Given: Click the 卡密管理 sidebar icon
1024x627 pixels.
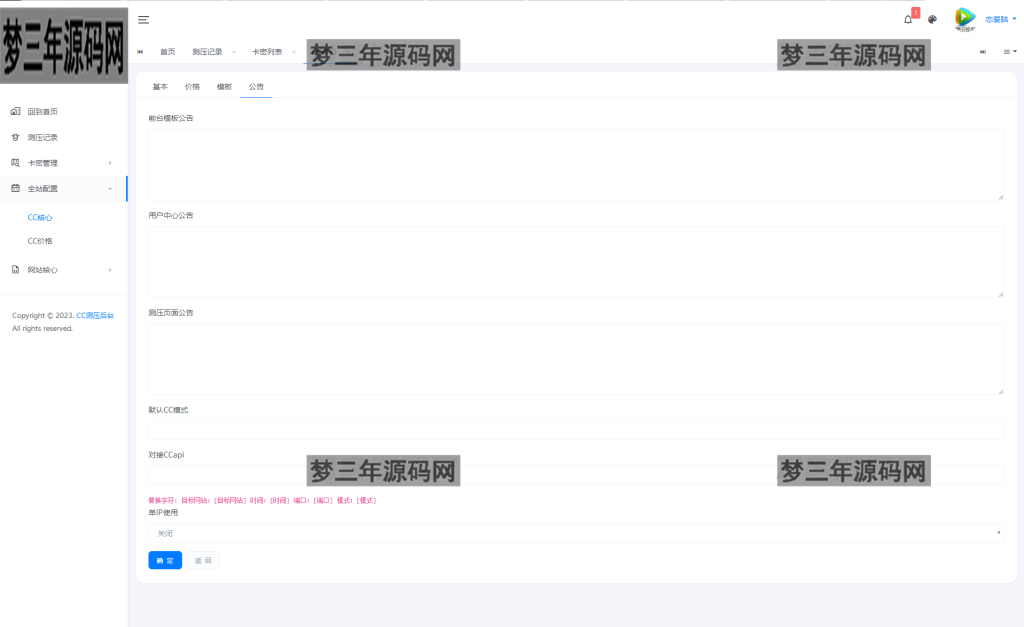Looking at the screenshot, I should tap(15, 163).
